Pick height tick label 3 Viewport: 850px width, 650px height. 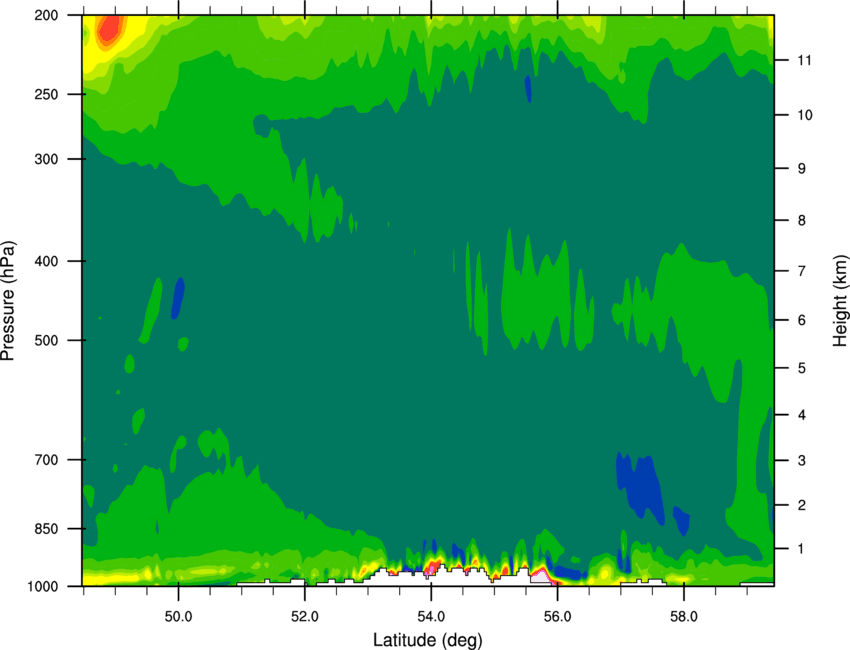801,461
